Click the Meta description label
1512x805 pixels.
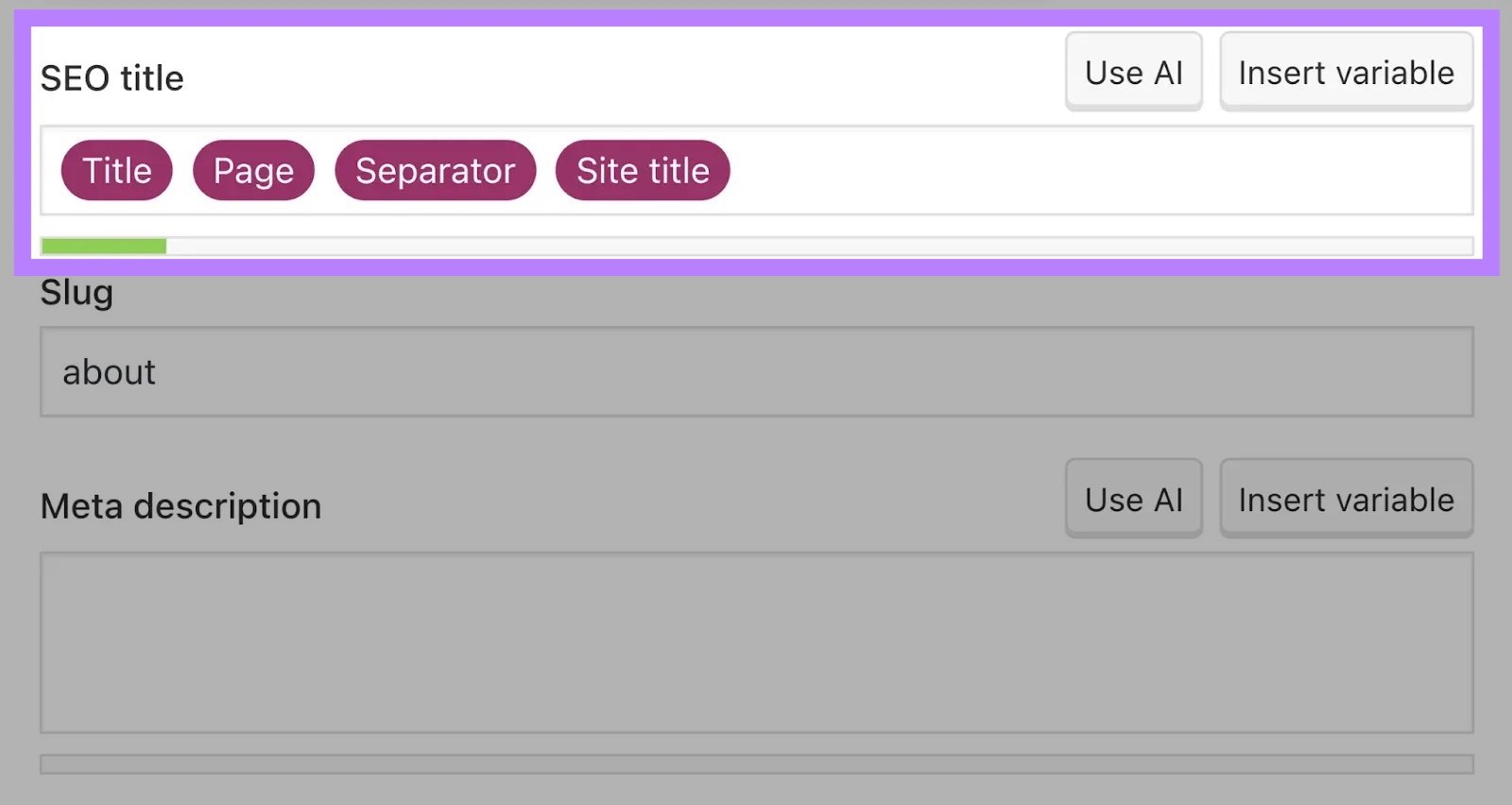180,506
